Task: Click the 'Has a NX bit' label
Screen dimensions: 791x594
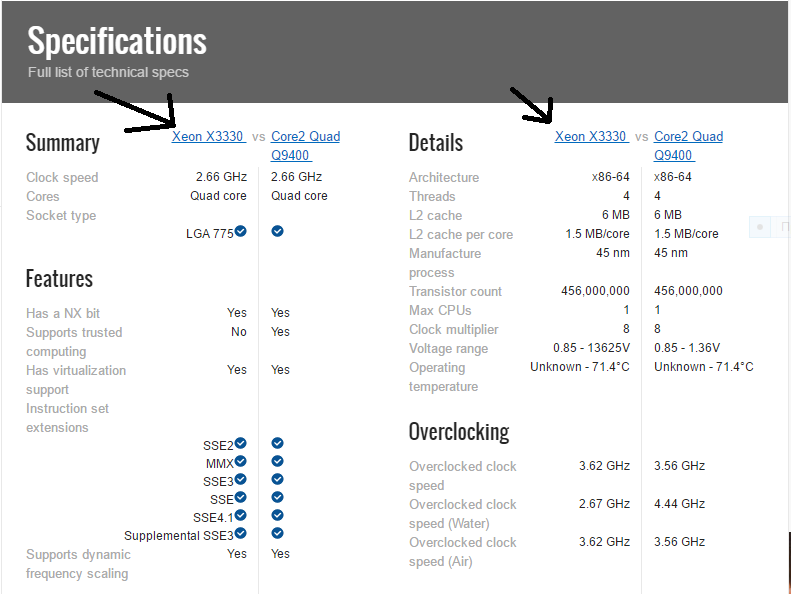Action: pos(63,313)
